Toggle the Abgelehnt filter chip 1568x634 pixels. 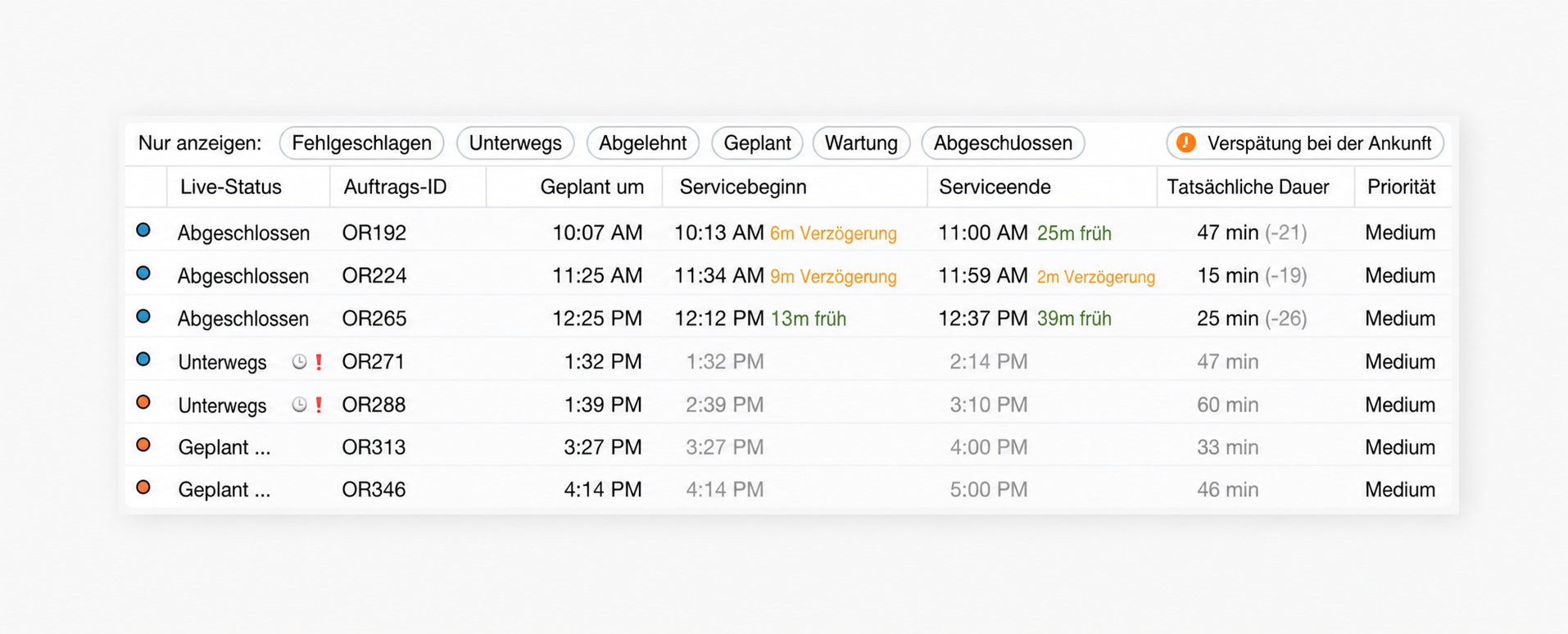[643, 143]
